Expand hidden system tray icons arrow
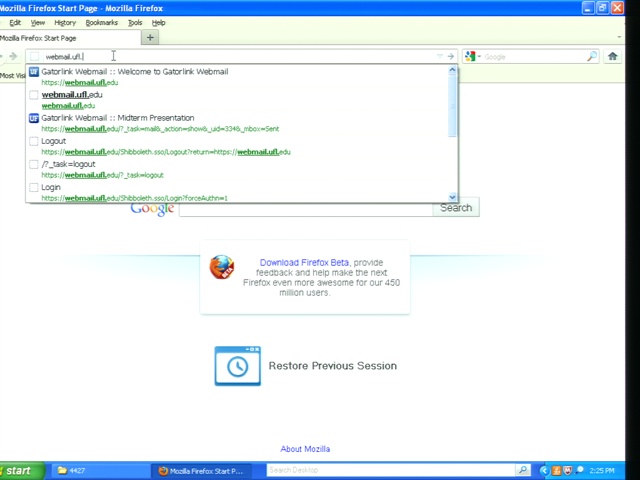Viewport: 640px width, 480px height. (543, 471)
